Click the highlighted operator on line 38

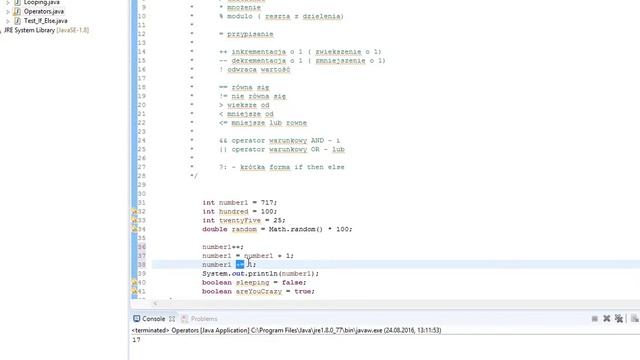(x=240, y=264)
